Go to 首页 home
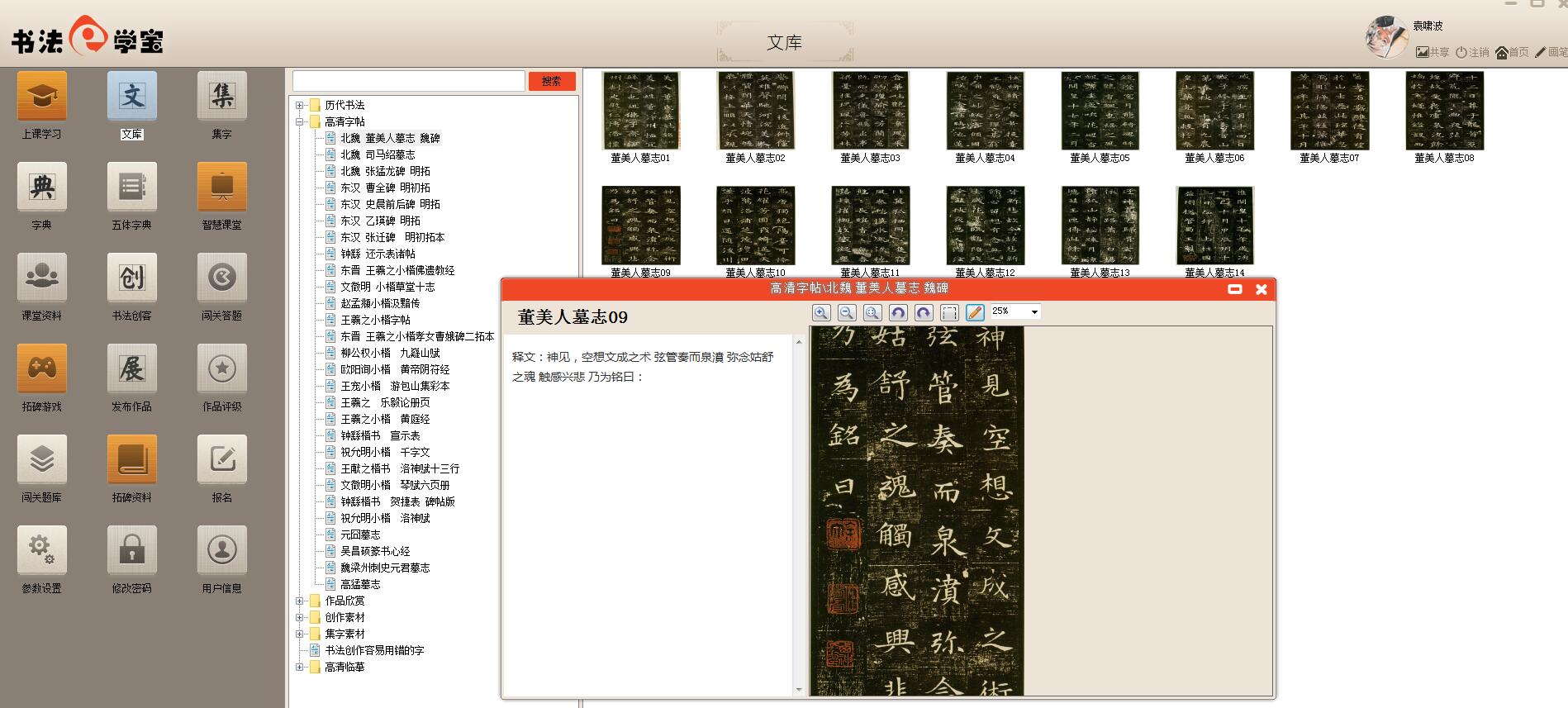This screenshot has height=708, width=1568. pyautogui.click(x=1512, y=52)
